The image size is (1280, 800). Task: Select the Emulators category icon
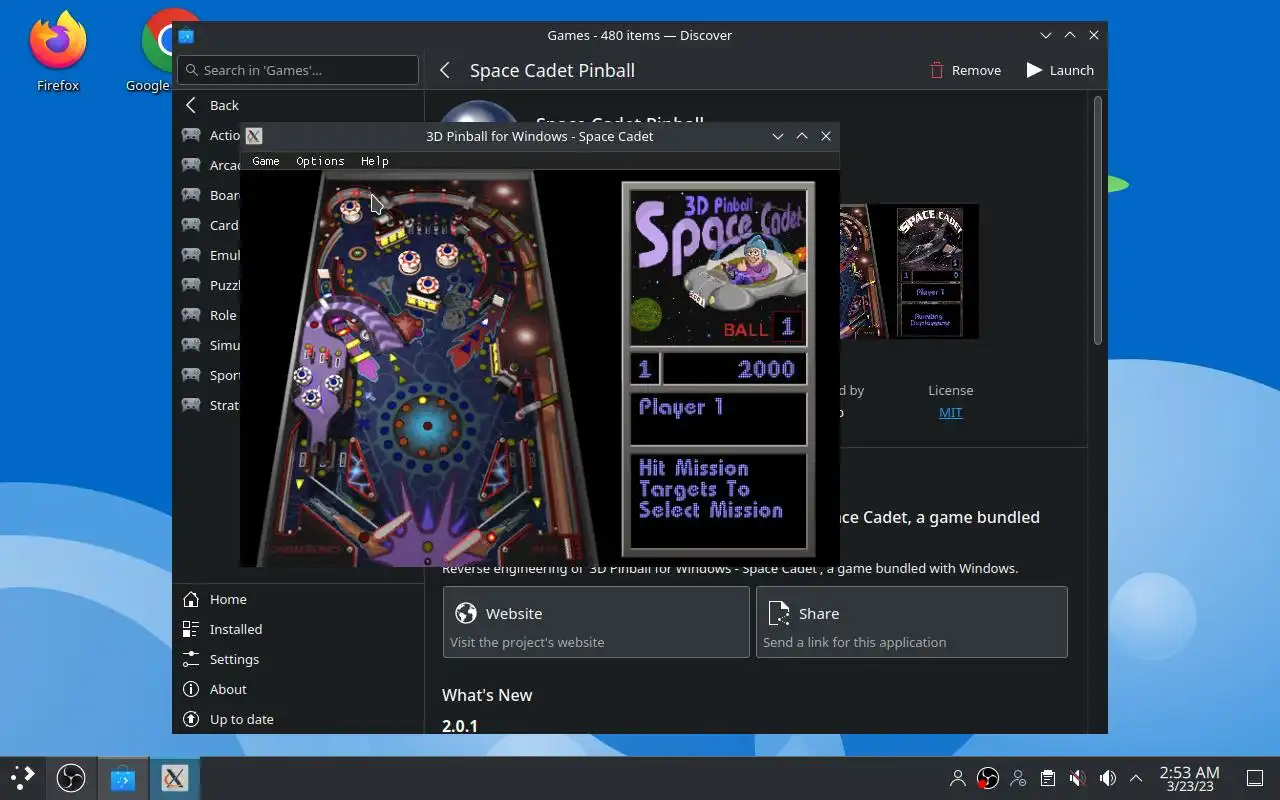191,255
